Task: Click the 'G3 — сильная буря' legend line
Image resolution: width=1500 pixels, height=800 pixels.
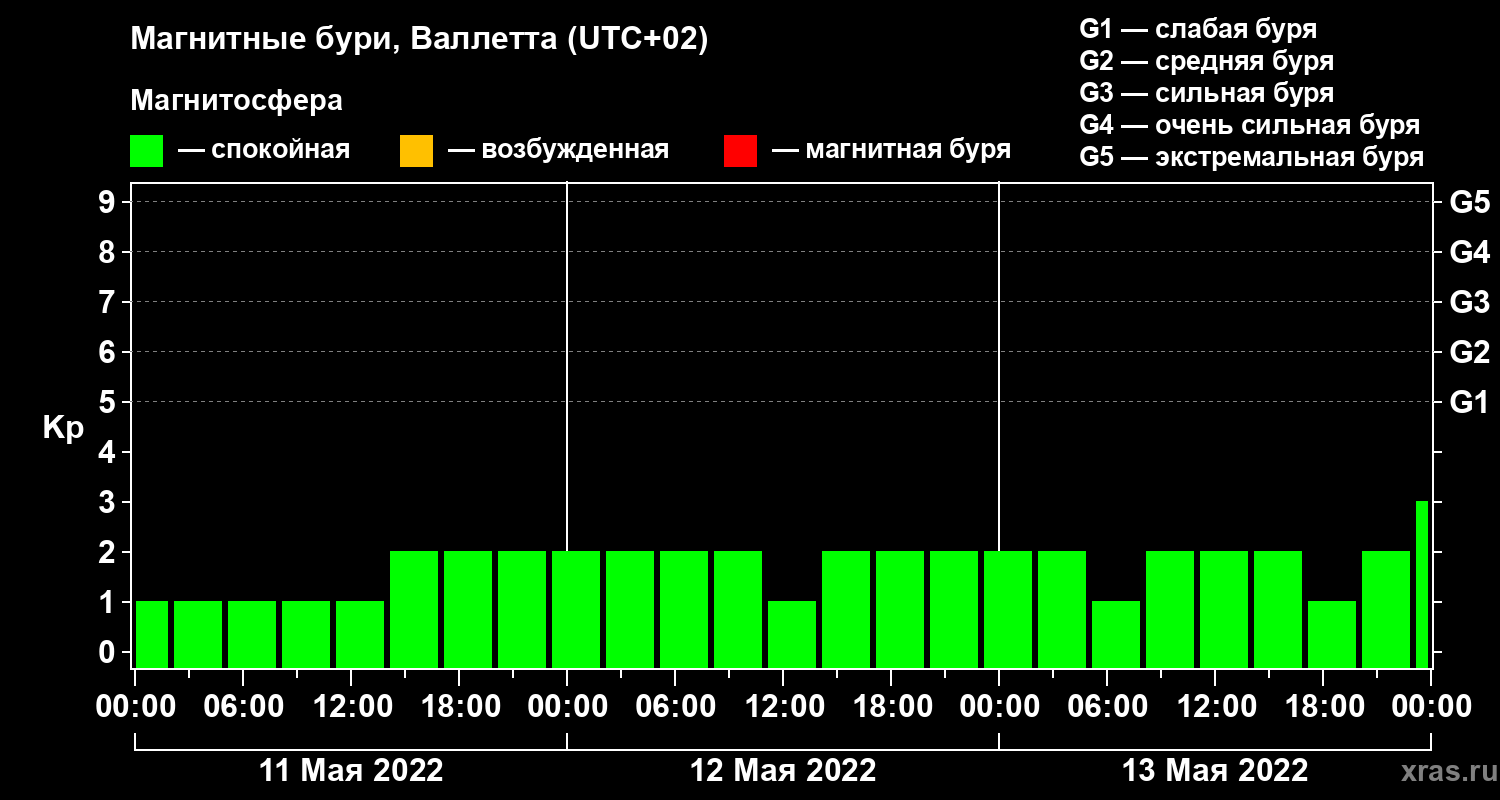Action: [1207, 93]
